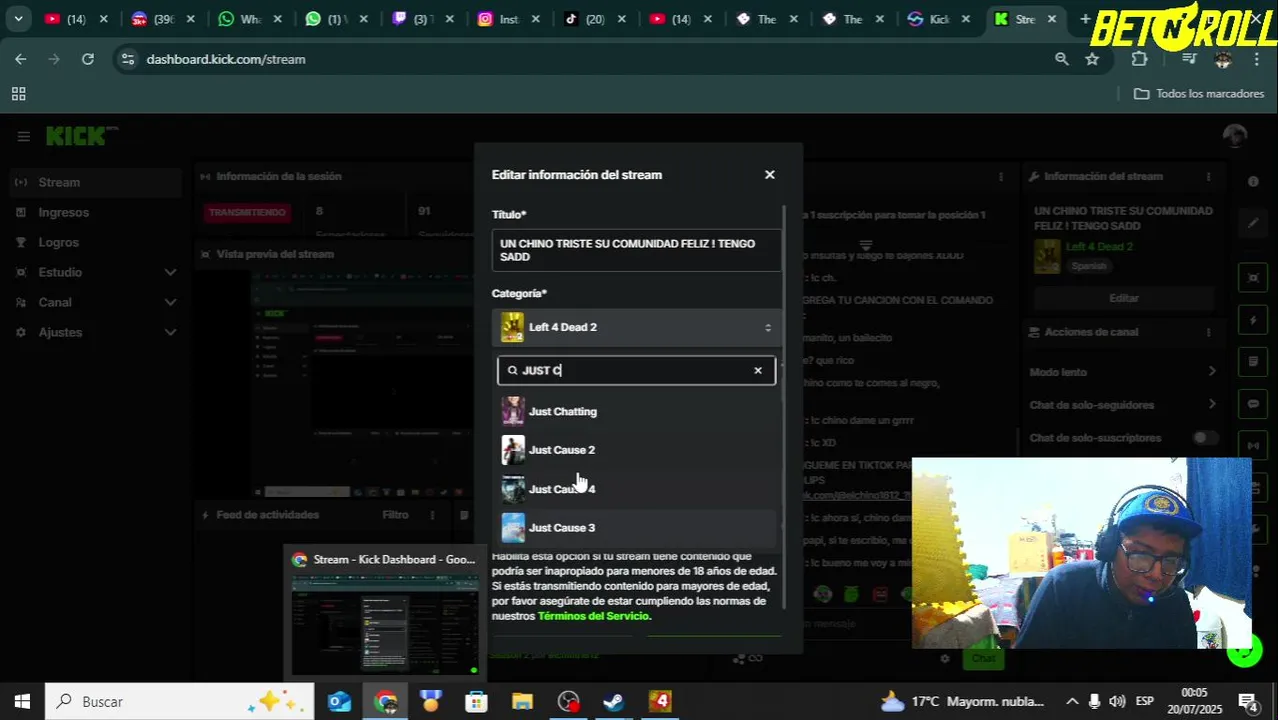
Task: Clear the category search field text
Action: click(x=758, y=370)
